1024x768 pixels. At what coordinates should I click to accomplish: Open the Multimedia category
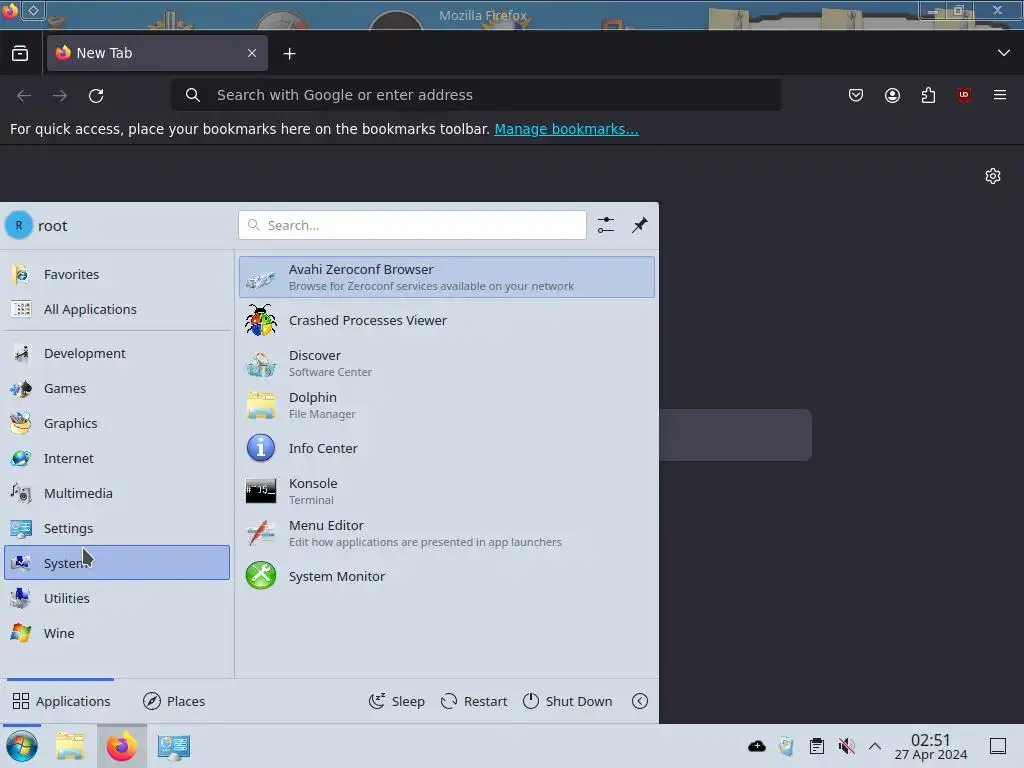click(117, 493)
